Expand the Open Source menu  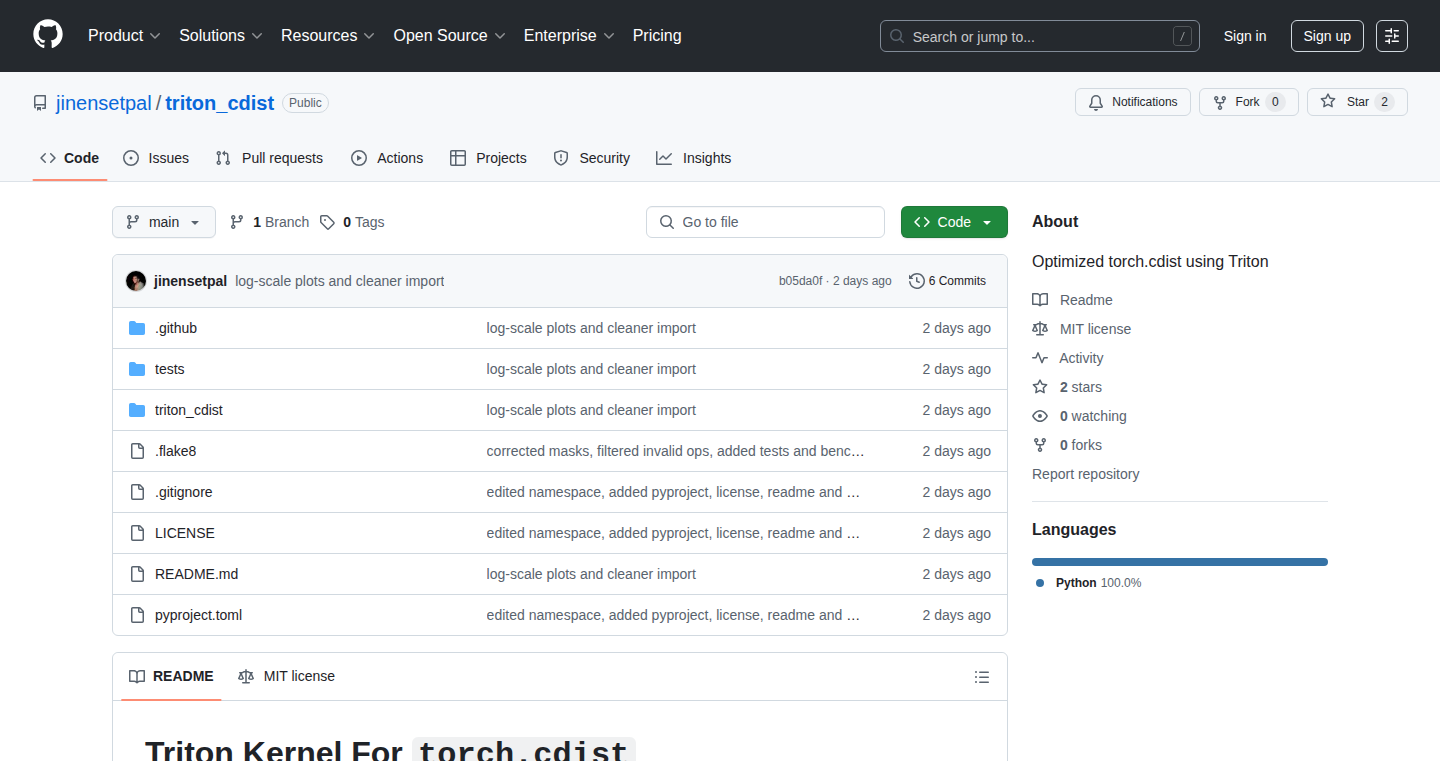point(449,35)
